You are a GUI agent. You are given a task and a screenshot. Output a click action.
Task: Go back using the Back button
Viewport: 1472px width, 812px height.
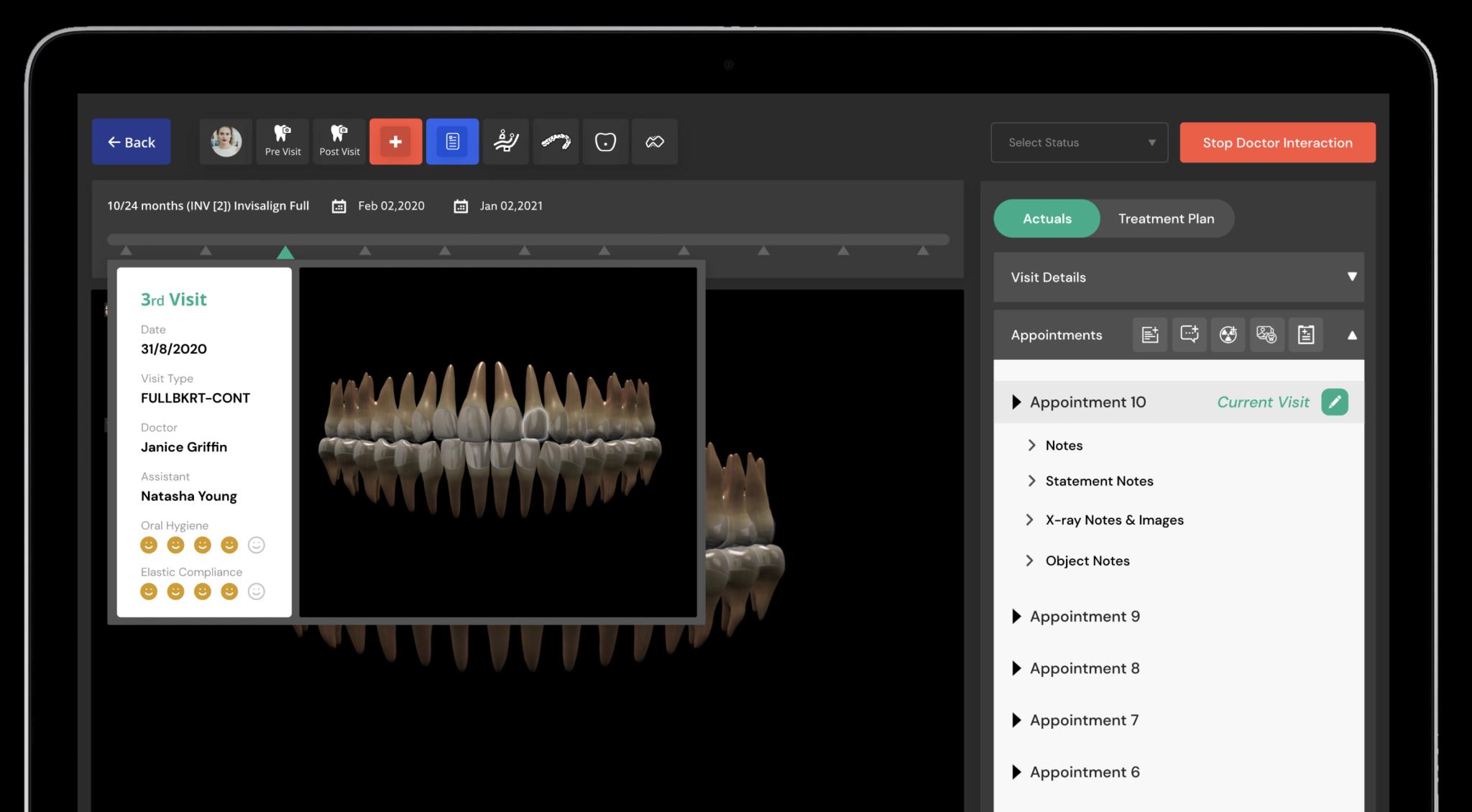point(132,142)
